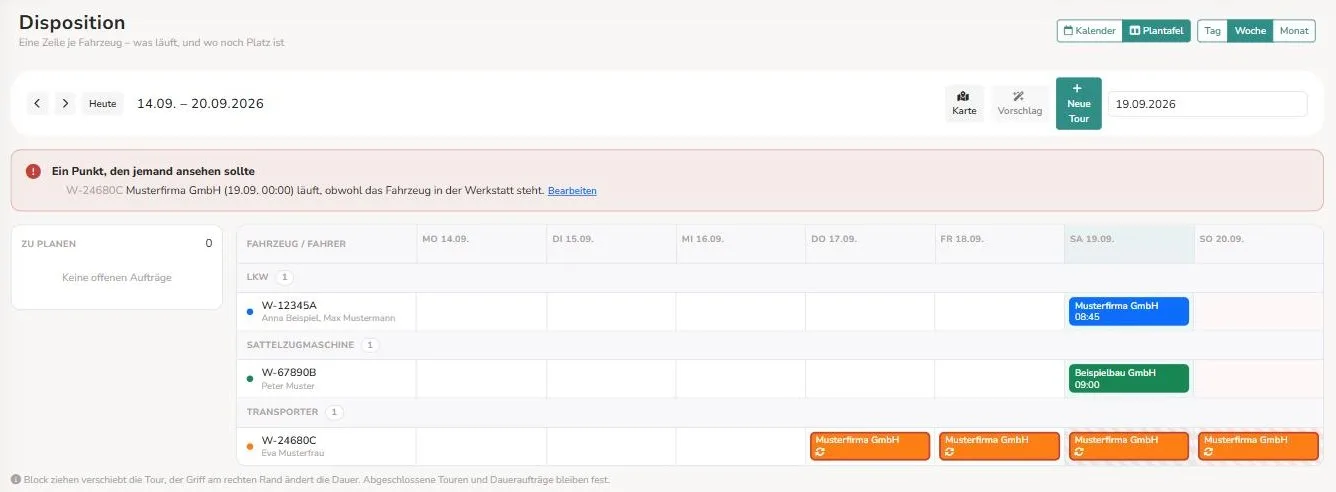Open the Karte map view
Screen dimensions: 1336x492
pos(964,103)
